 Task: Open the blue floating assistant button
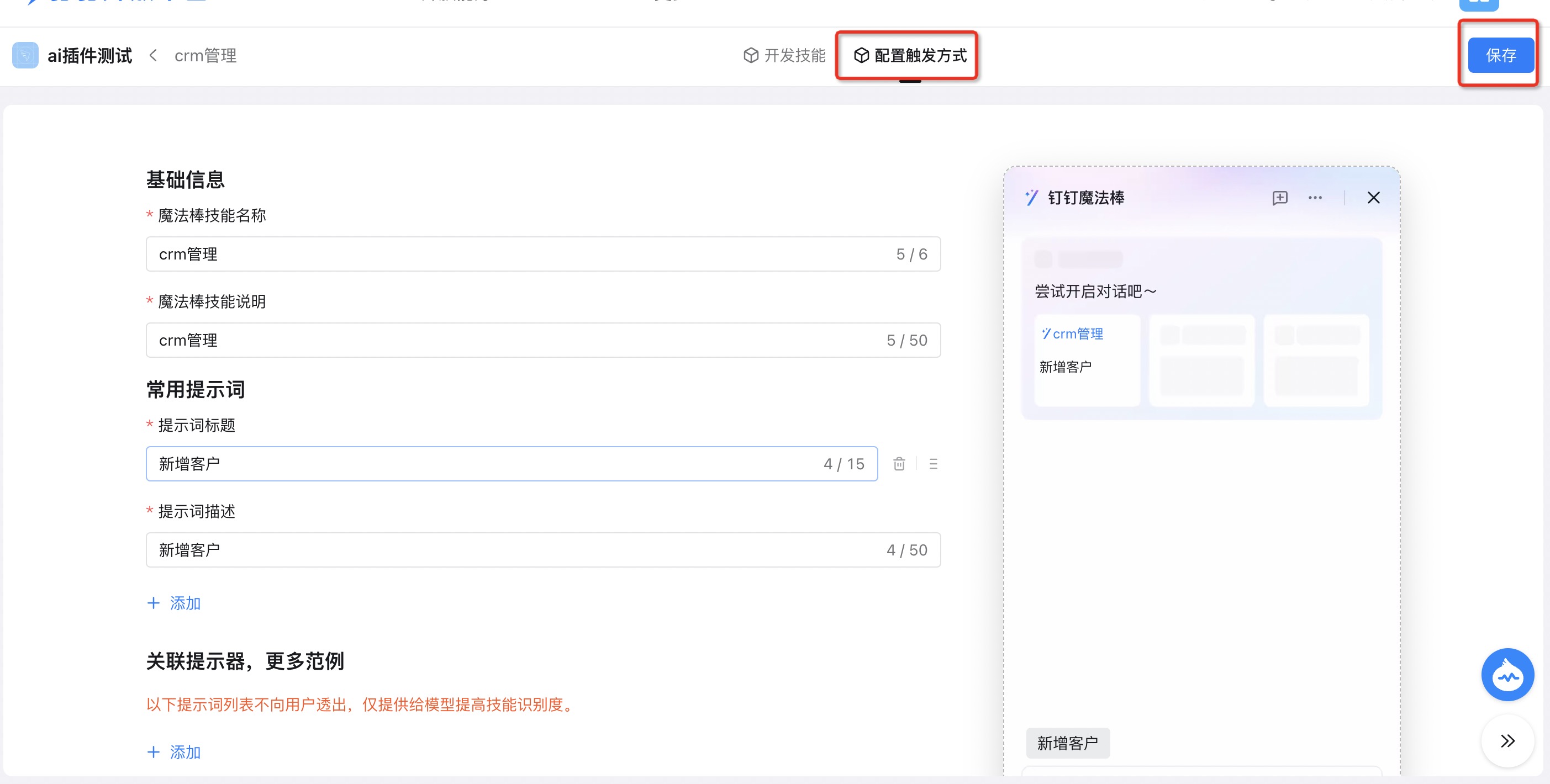pos(1507,675)
